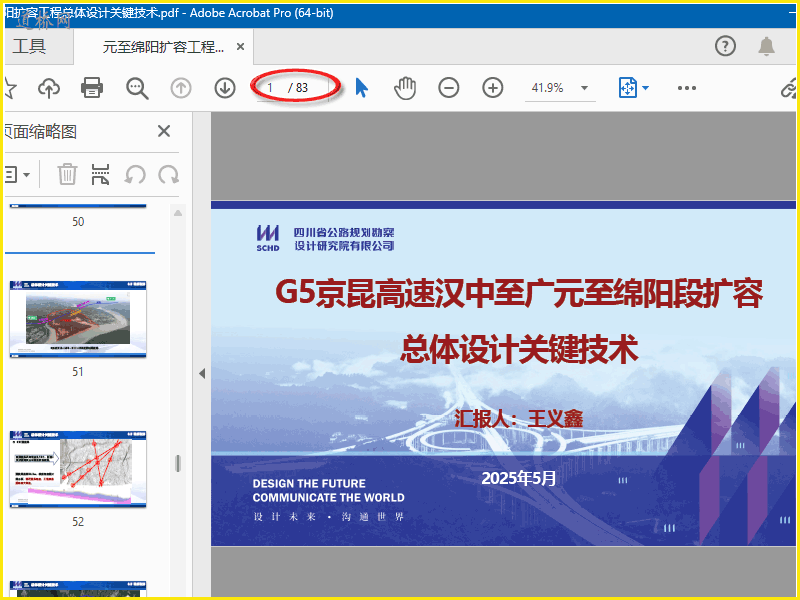800x600 pixels.
Task: Click the 页面缩略图 panel title
Action: [41, 132]
